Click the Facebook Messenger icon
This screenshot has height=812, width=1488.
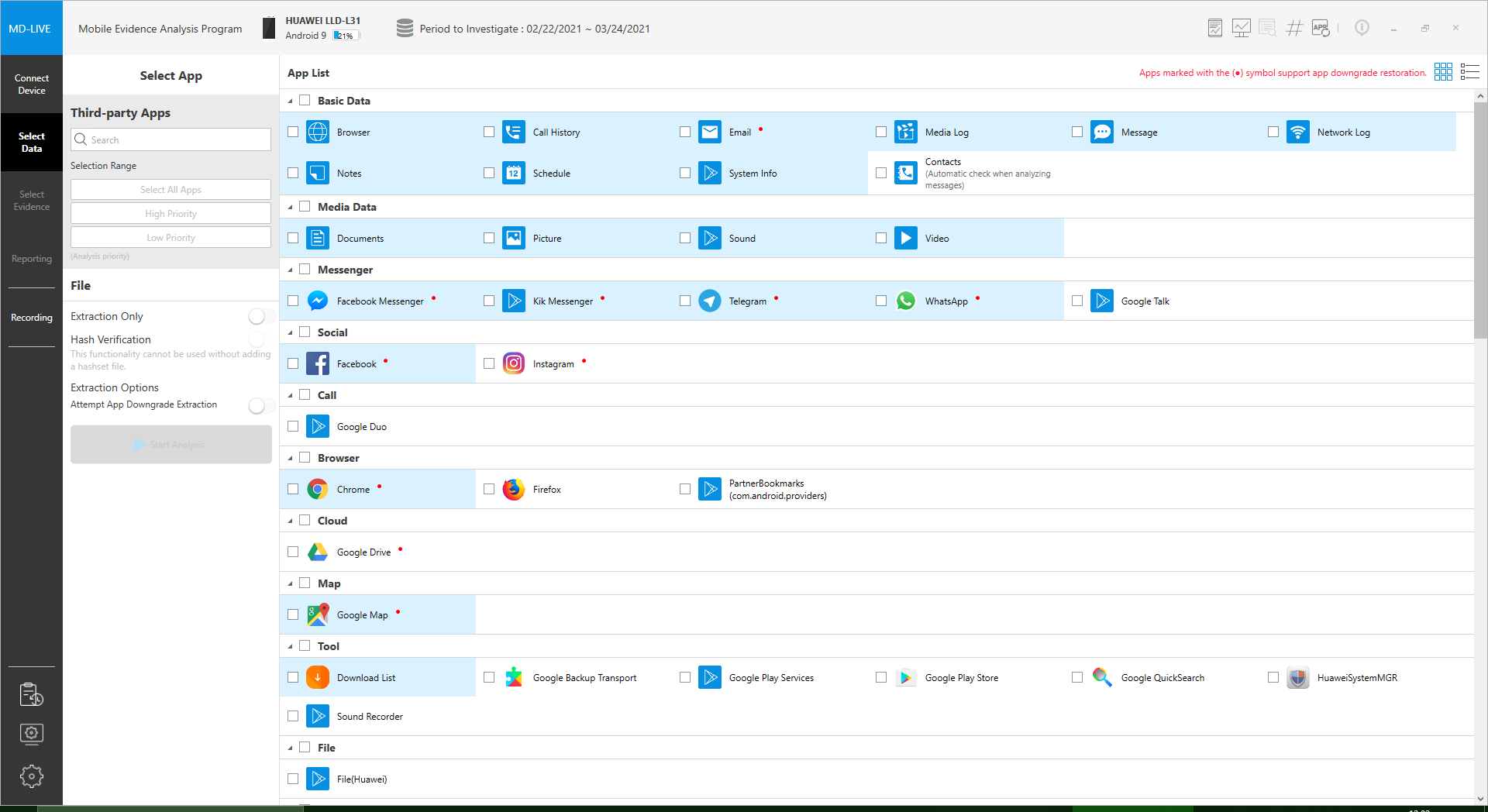[x=318, y=301]
